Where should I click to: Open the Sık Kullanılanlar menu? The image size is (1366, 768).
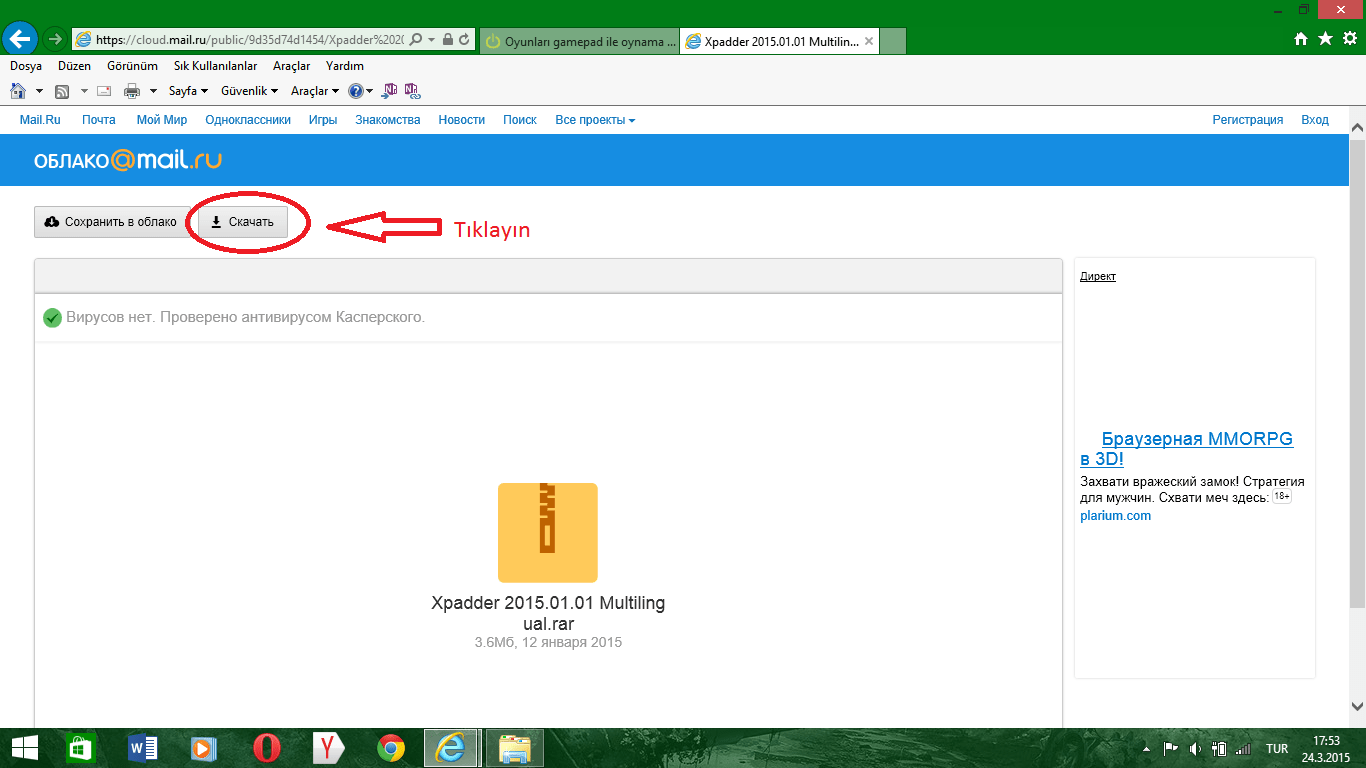(216, 66)
